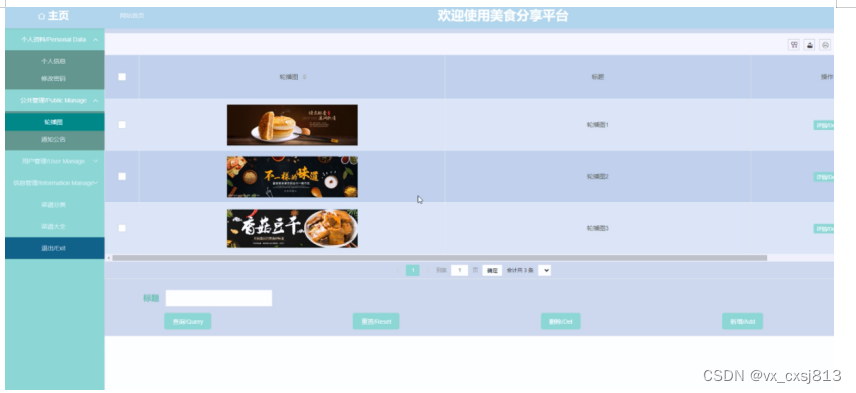
Task: Go to previous page arrow in pagination
Action: (x=397, y=270)
